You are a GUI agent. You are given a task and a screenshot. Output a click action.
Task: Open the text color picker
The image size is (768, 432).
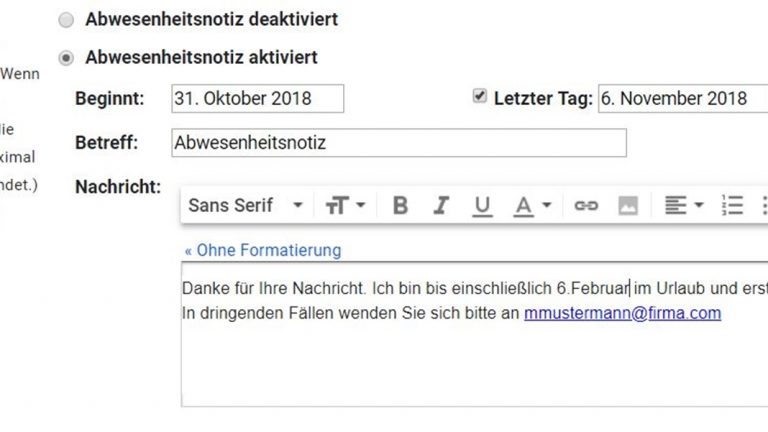[x=524, y=206]
